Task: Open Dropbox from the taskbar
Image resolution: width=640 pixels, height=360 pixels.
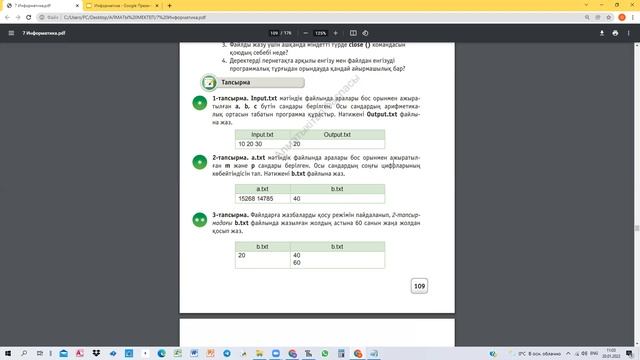Action: [x=96, y=353]
